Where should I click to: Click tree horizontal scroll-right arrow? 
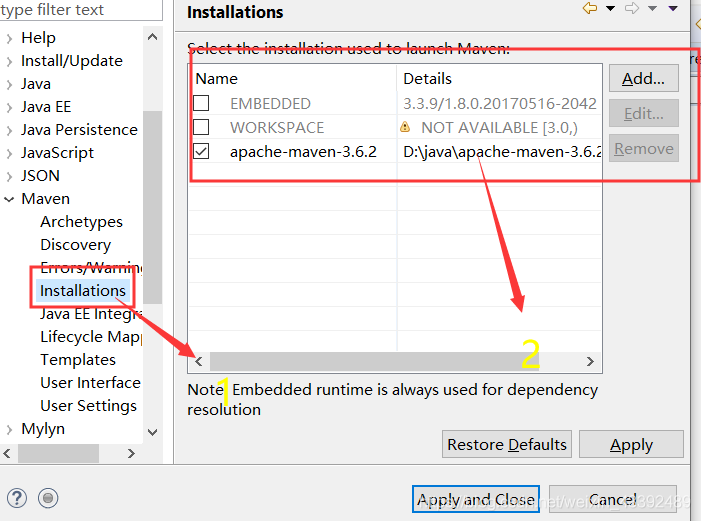click(x=131, y=453)
